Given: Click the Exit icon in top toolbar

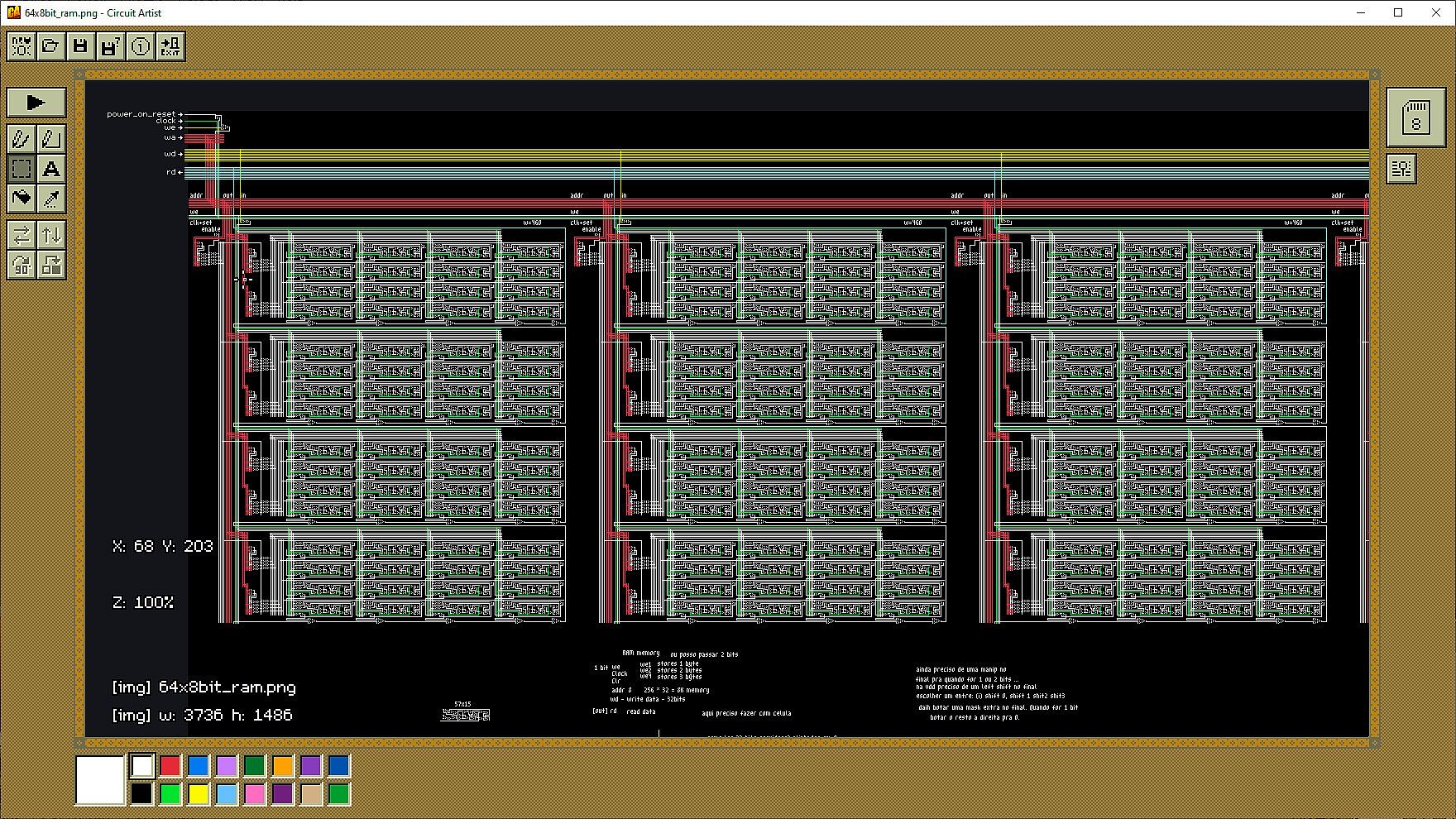Looking at the screenshot, I should pos(170,46).
